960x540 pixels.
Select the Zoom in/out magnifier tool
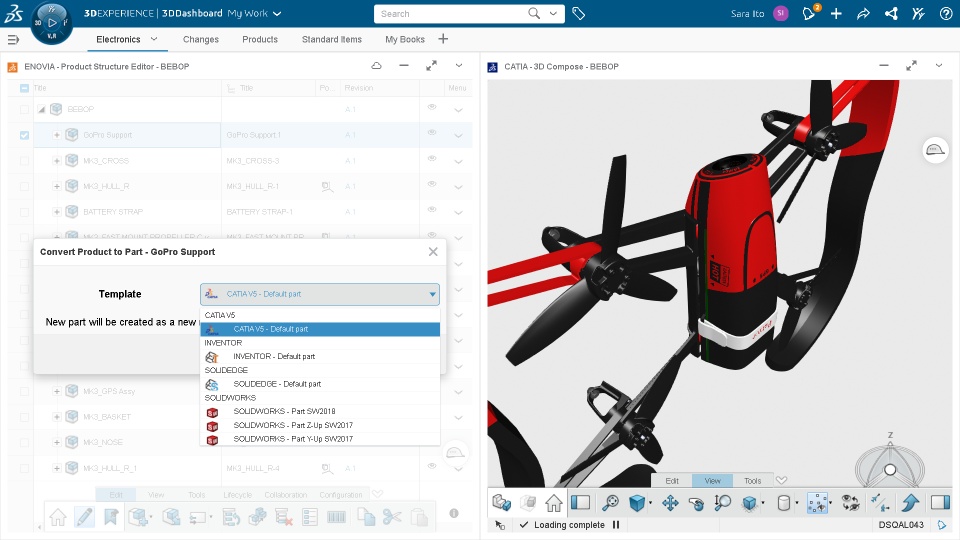pos(722,503)
